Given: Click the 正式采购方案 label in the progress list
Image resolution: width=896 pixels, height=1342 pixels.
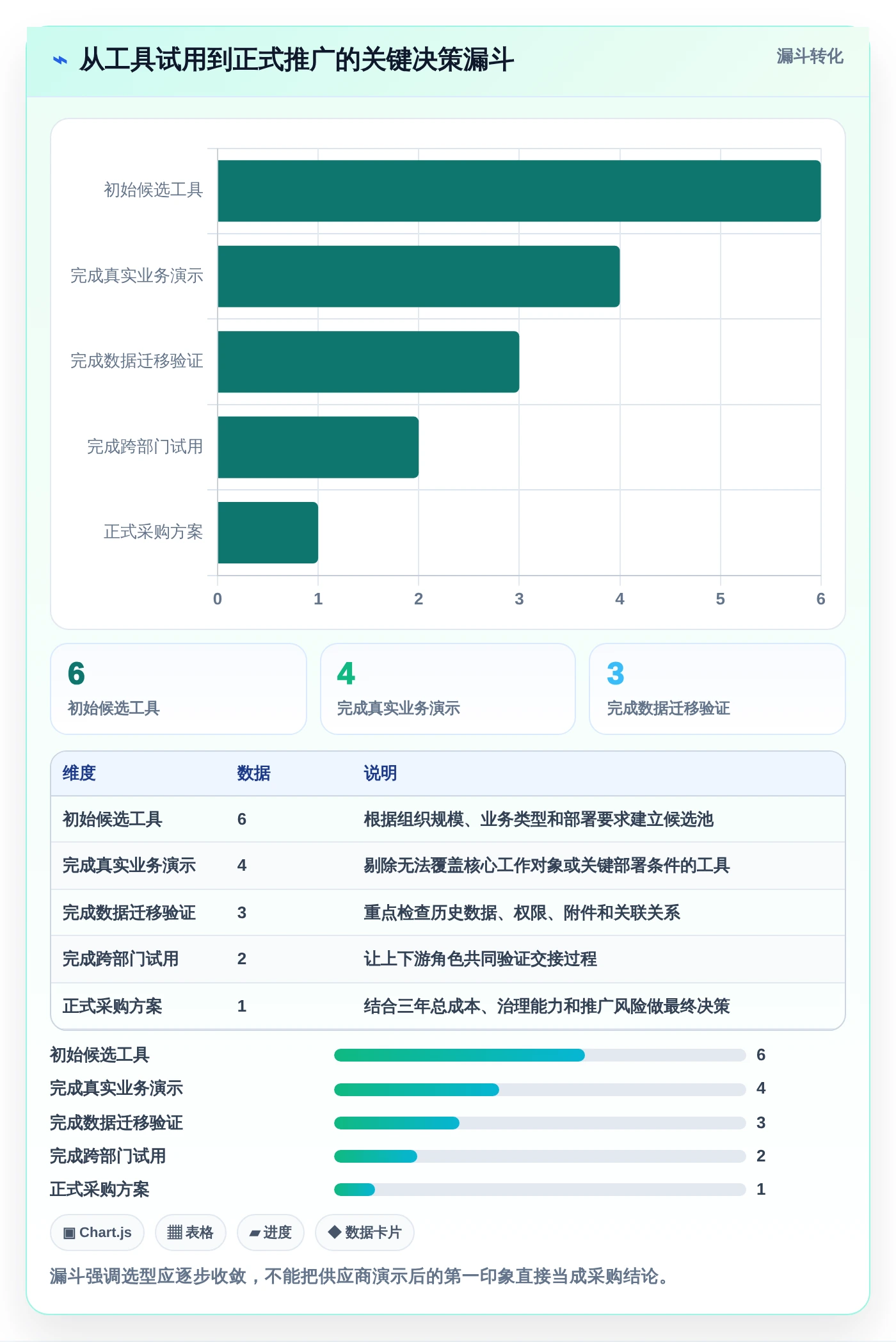Looking at the screenshot, I should pos(100,1190).
